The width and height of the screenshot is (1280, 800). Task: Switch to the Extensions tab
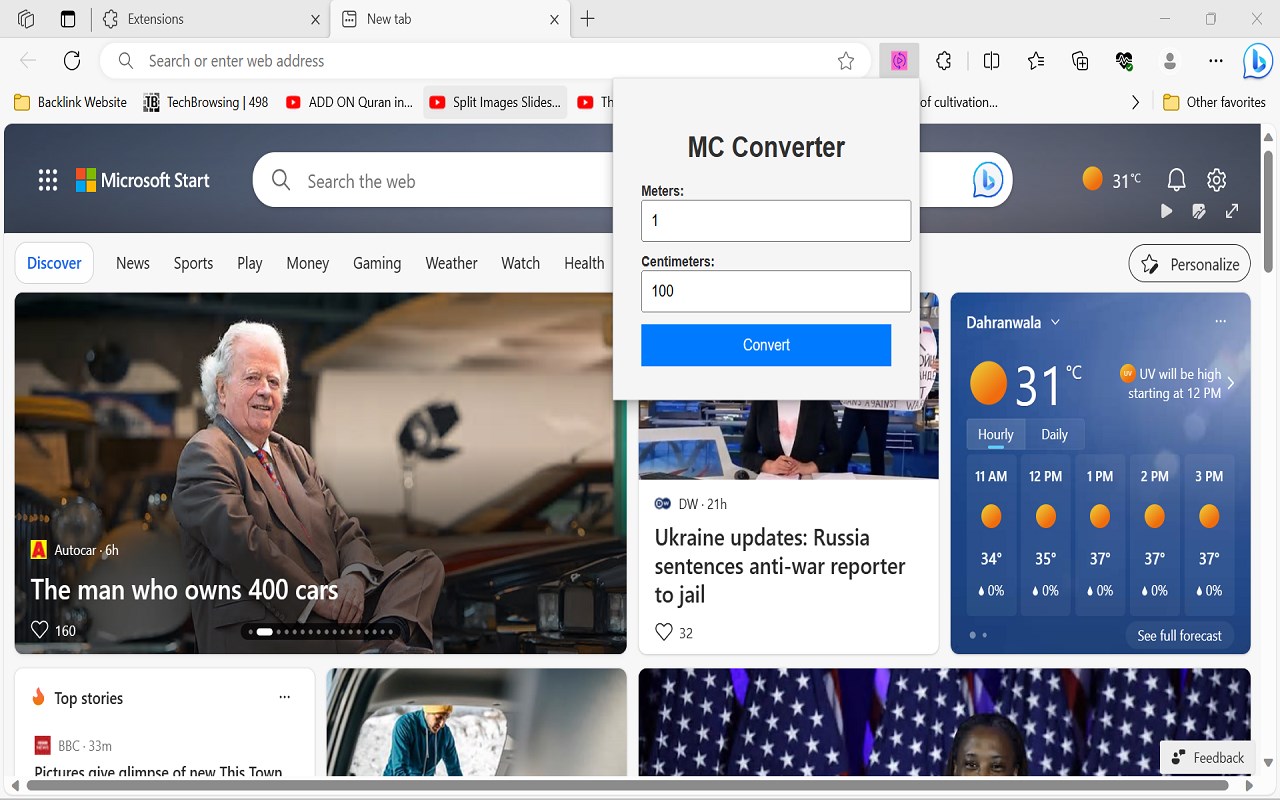[212, 19]
